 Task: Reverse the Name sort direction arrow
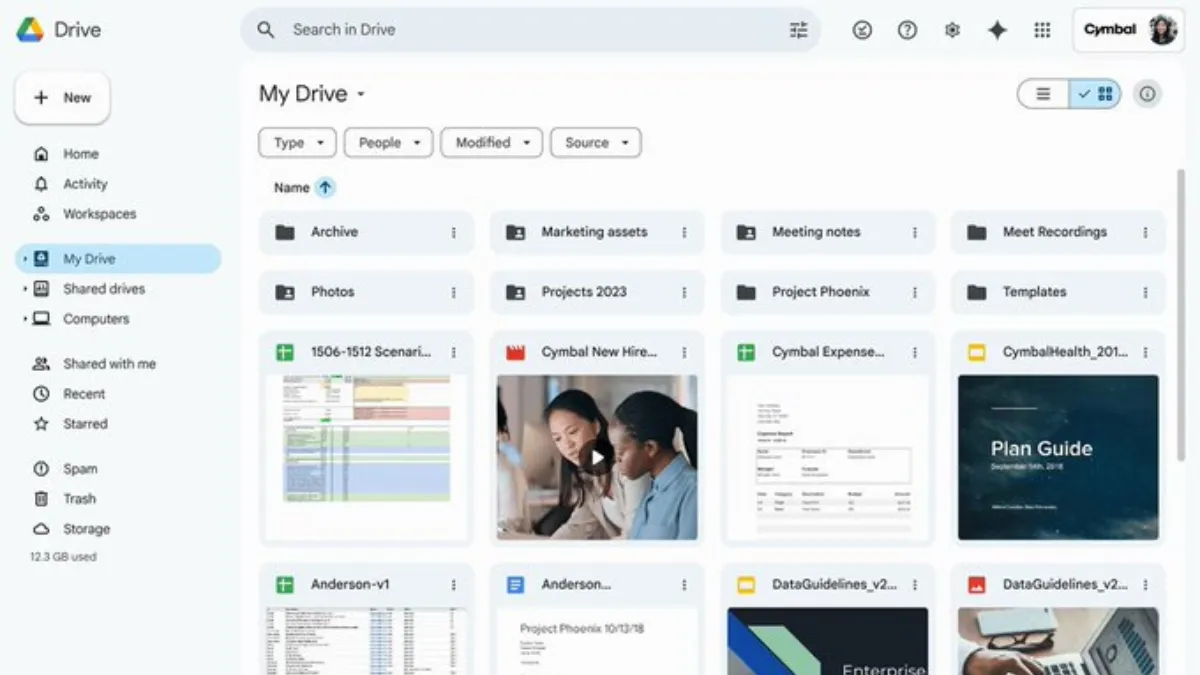tap(325, 187)
